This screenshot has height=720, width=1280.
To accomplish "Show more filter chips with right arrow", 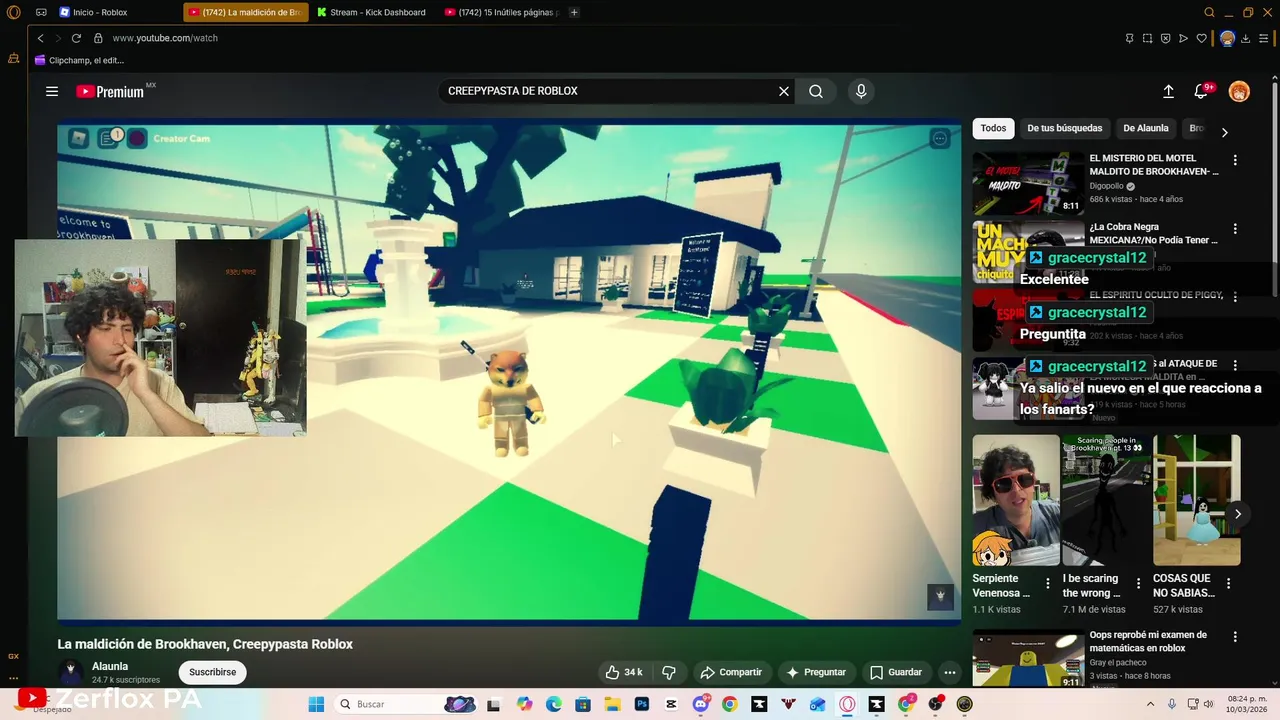I will pyautogui.click(x=1224, y=132).
